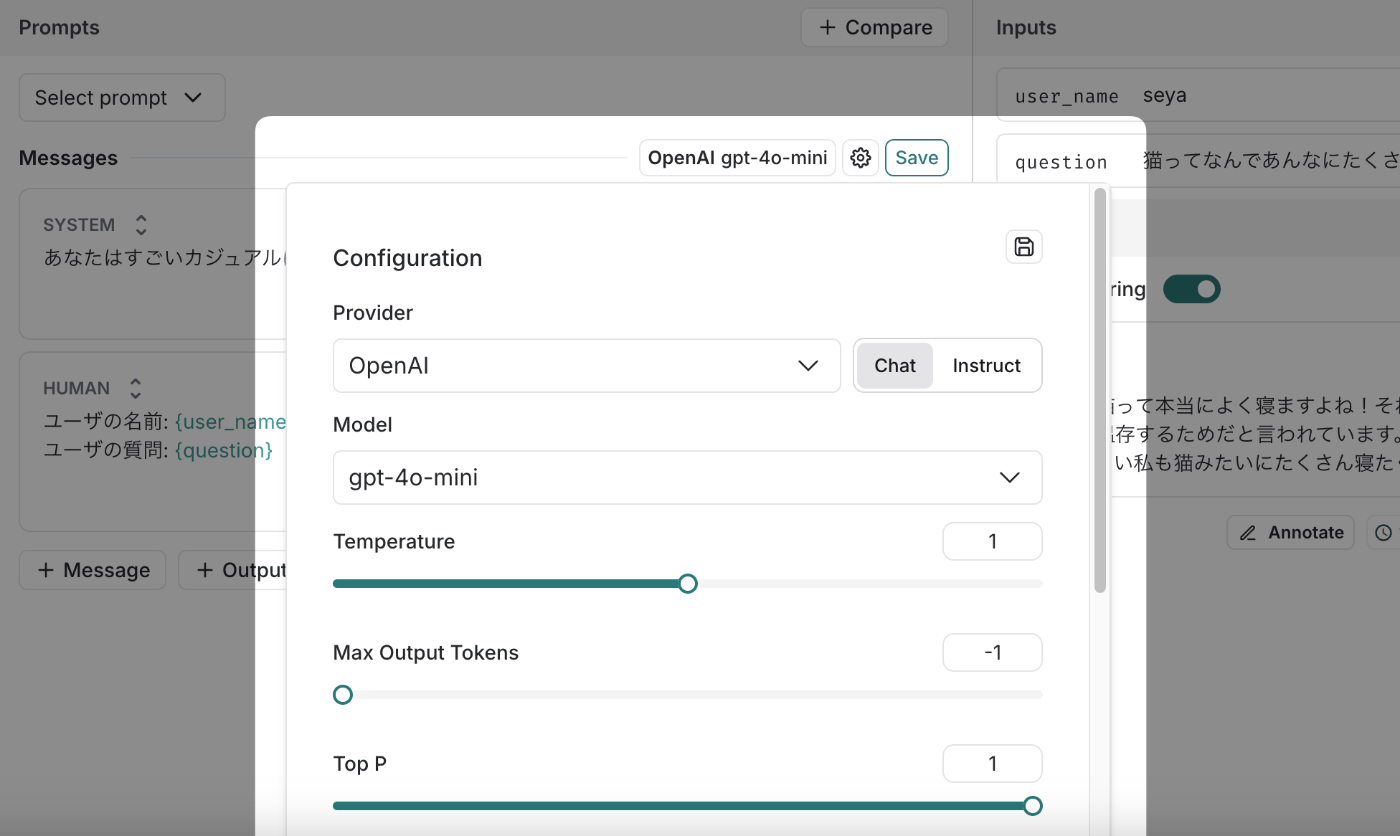This screenshot has width=1400, height=836.
Task: Select the Chat mode tab
Action: pyautogui.click(x=895, y=366)
